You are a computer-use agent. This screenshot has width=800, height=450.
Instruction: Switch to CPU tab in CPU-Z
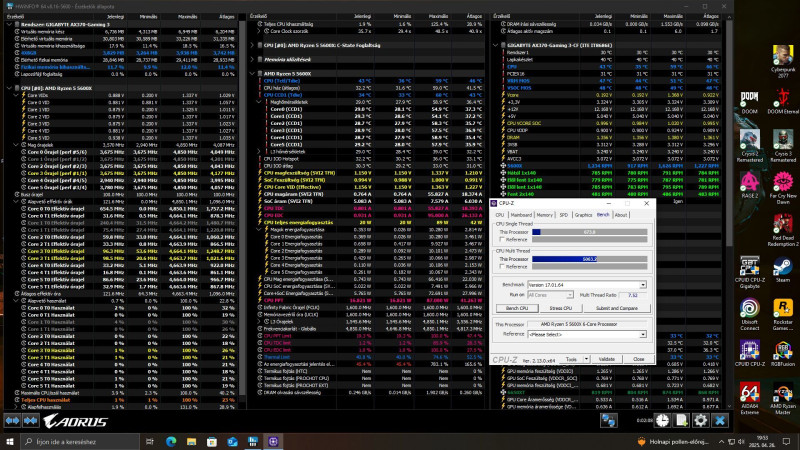[x=499, y=215]
